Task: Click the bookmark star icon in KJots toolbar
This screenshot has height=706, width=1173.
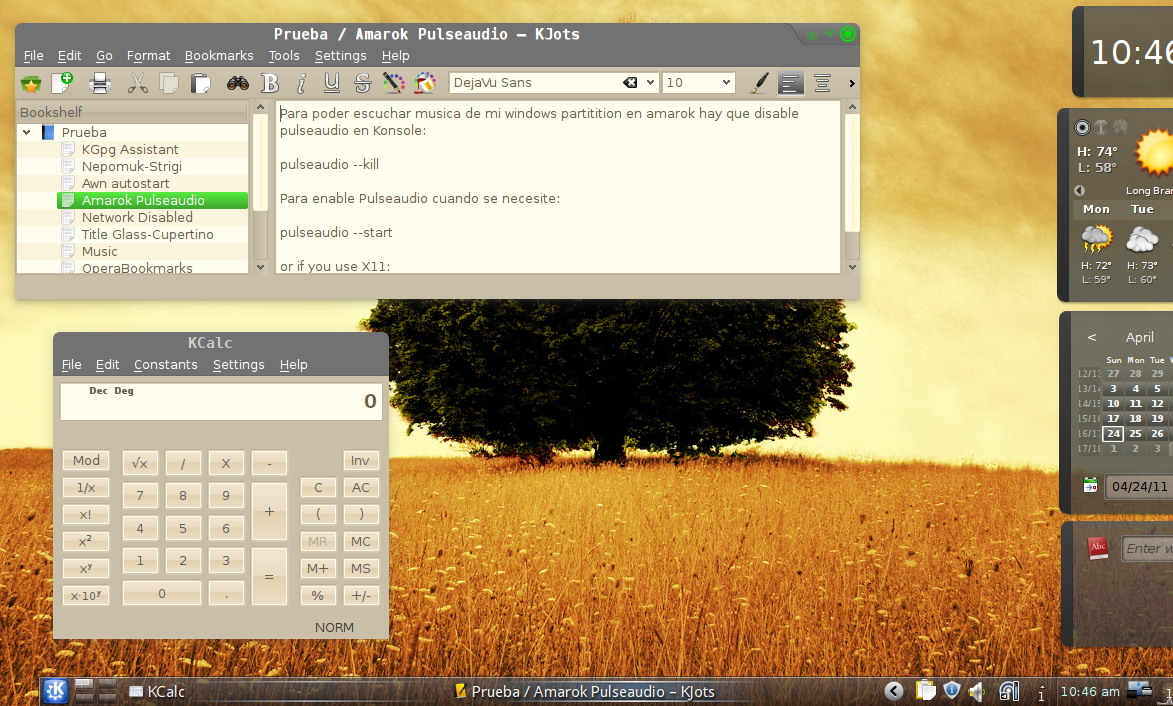Action: point(31,83)
